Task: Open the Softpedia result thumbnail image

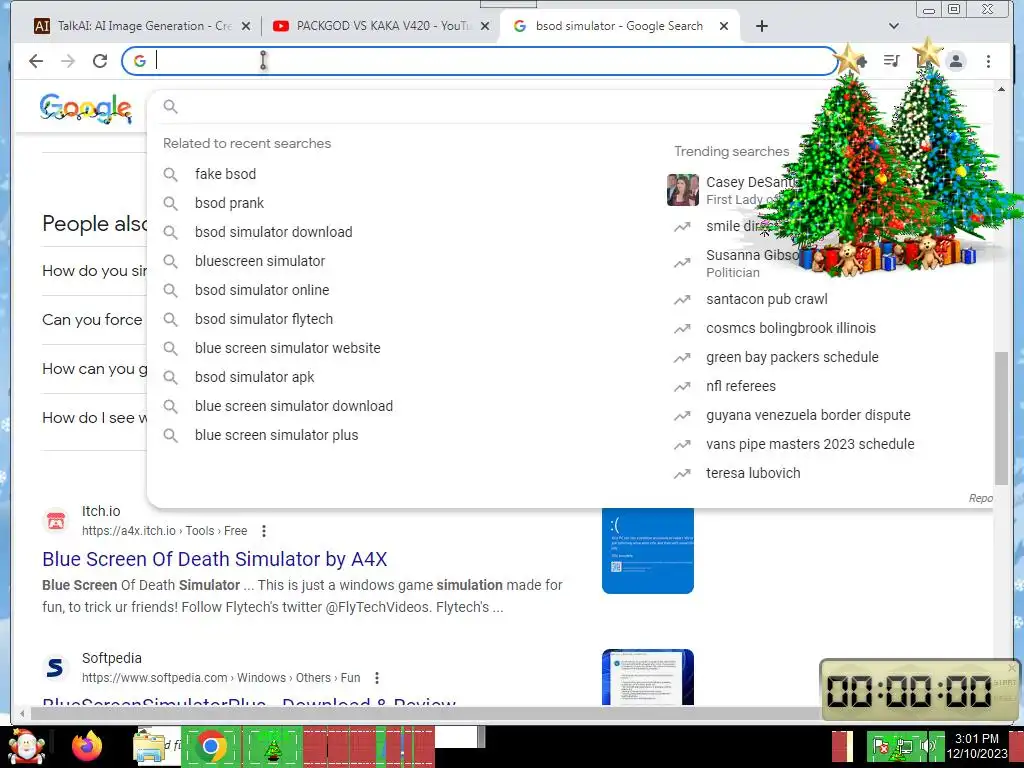Action: point(647,677)
